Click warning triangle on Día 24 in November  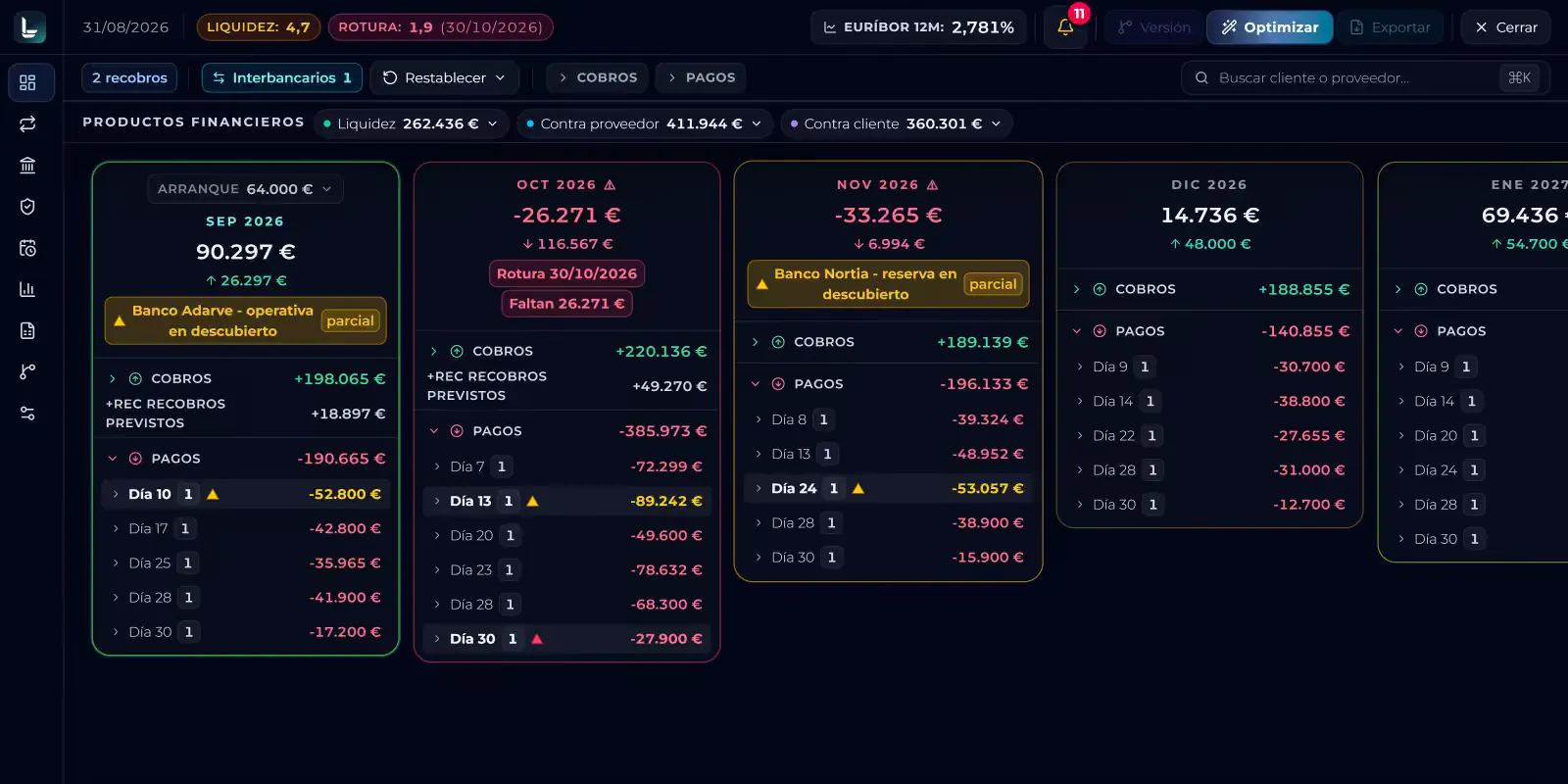(x=858, y=488)
